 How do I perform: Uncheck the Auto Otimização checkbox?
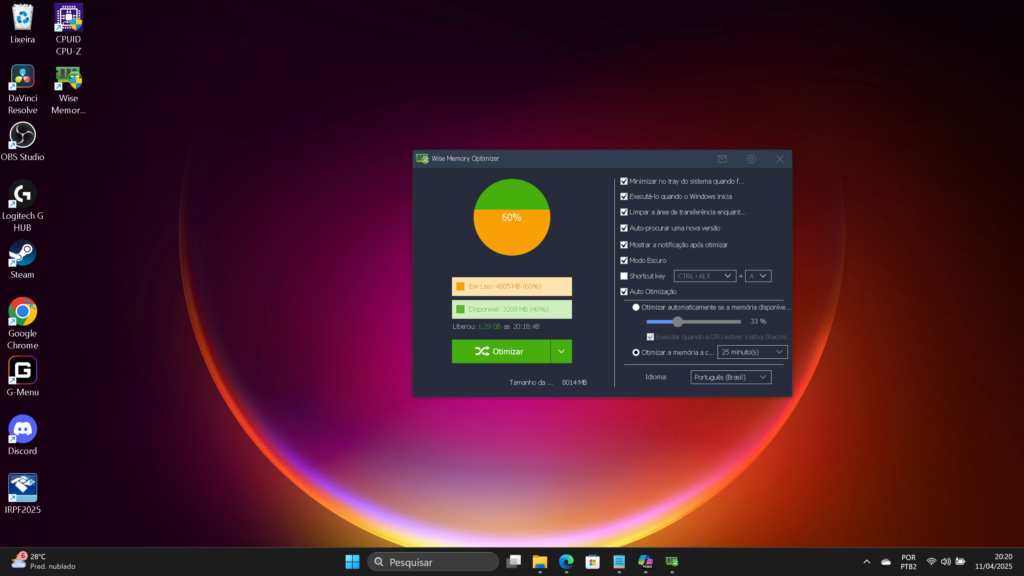pos(624,292)
